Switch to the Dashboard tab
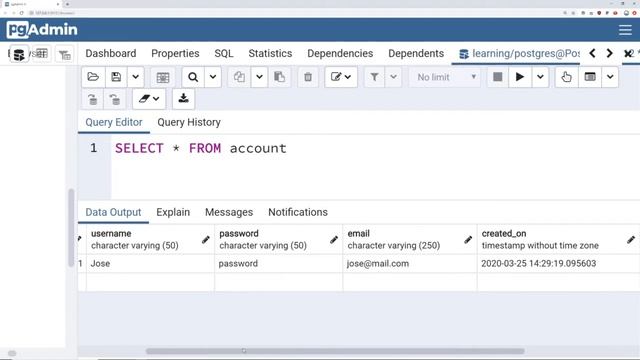Image resolution: width=640 pixels, height=360 pixels. (x=111, y=53)
